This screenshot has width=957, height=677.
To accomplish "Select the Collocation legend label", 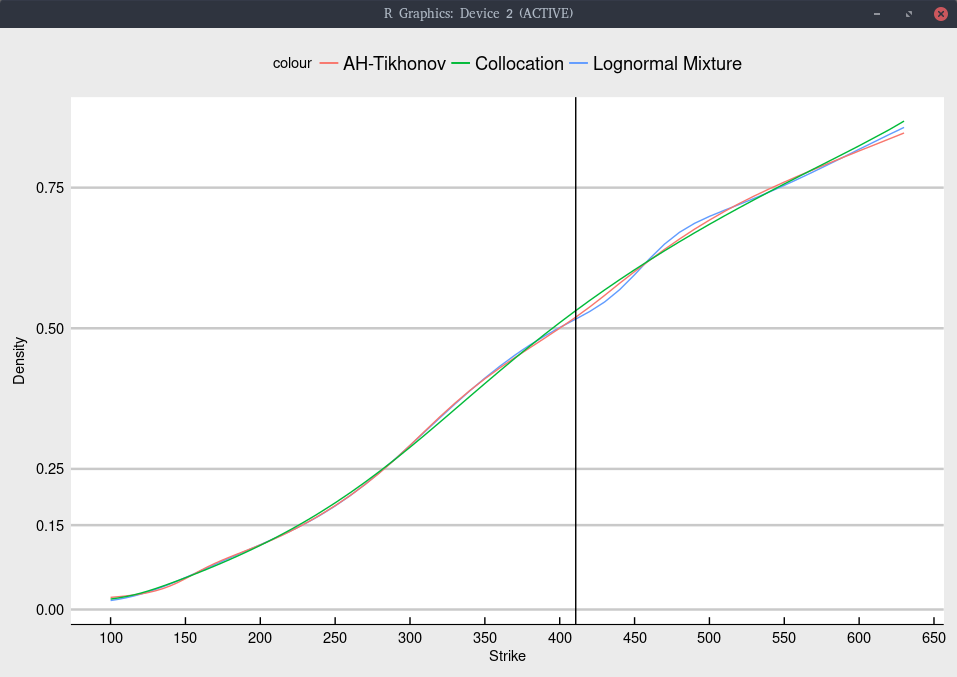I will pos(519,63).
